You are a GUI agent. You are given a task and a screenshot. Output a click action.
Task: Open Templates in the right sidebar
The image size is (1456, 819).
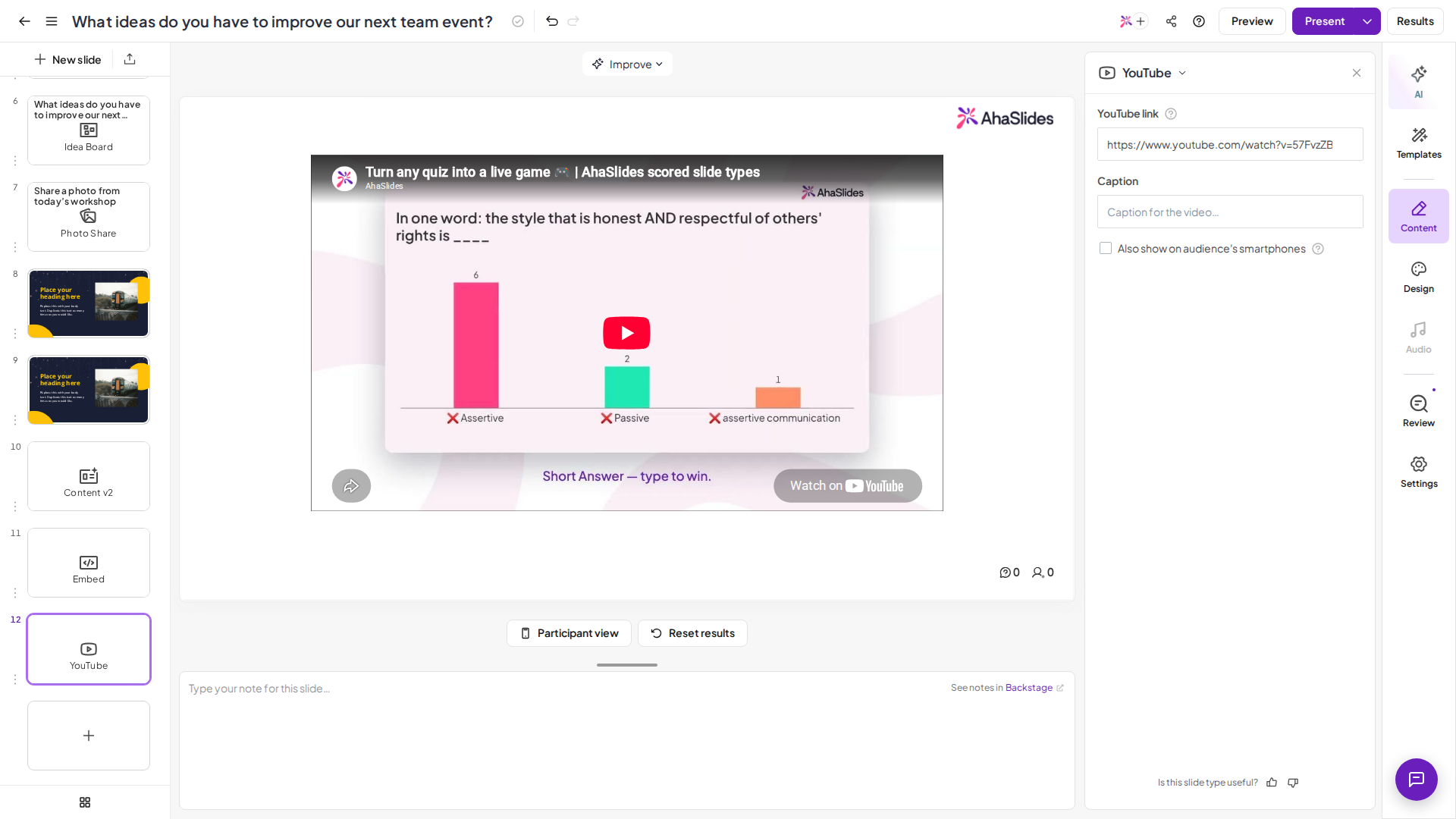click(1418, 143)
